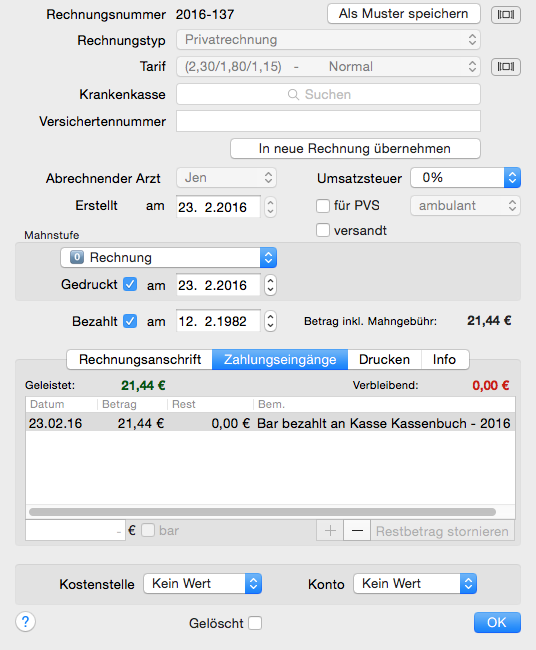Enable the für PVS checkbox
Screen dimensions: 536x650
point(323,206)
